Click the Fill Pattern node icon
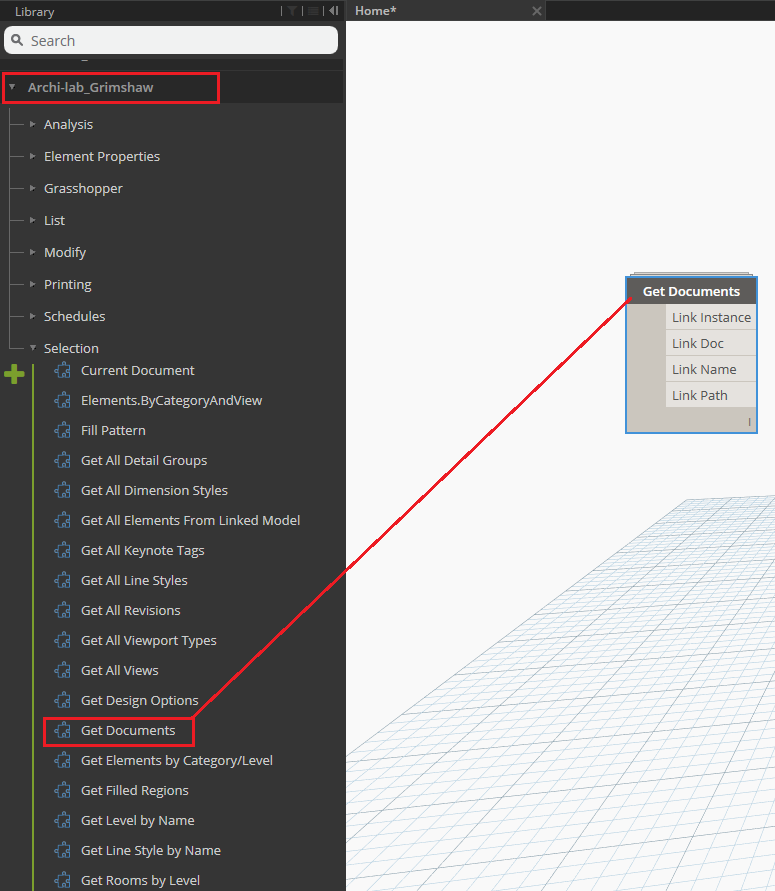The image size is (775, 891). click(62, 431)
